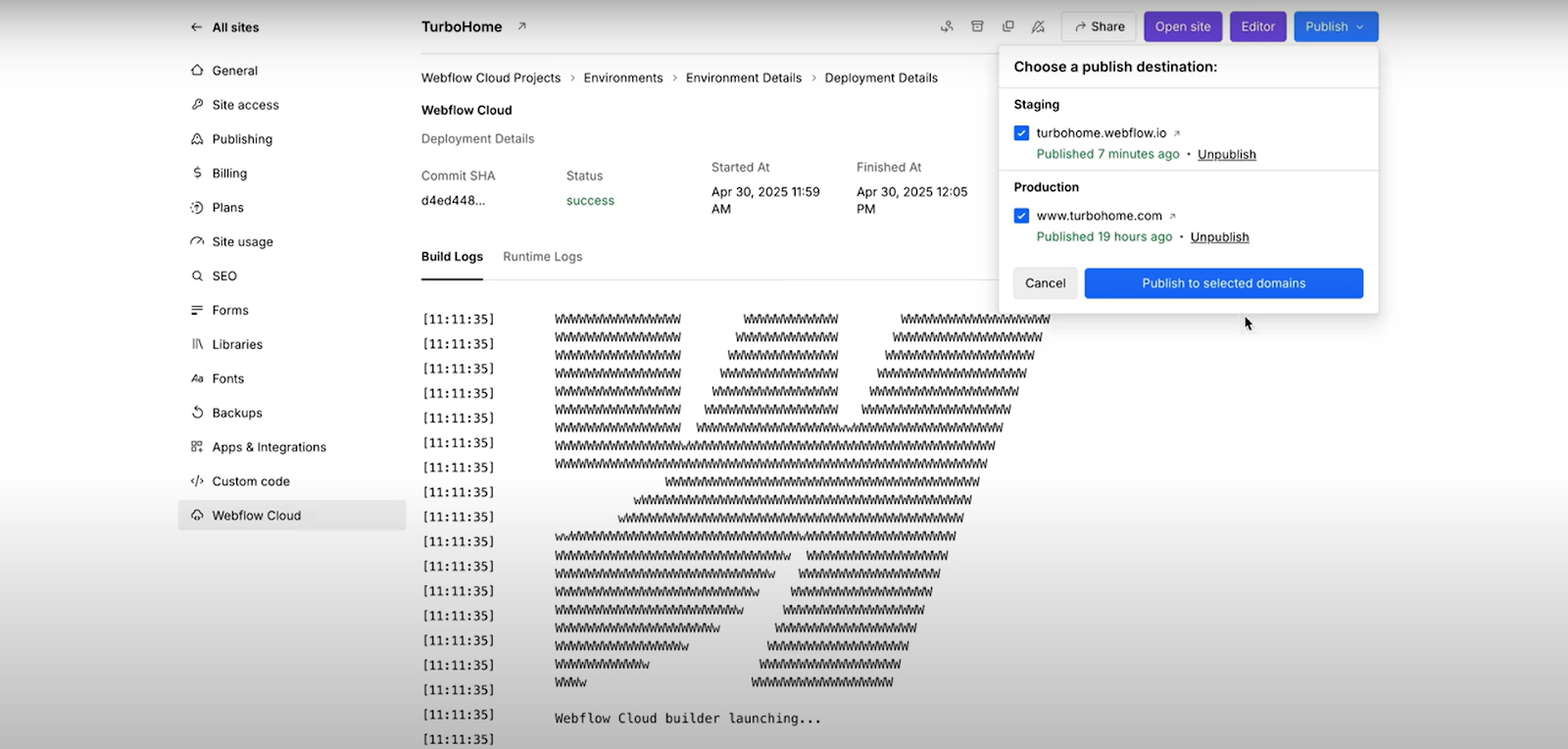The image size is (1568, 749).
Task: Open the Editor button
Action: (x=1257, y=26)
